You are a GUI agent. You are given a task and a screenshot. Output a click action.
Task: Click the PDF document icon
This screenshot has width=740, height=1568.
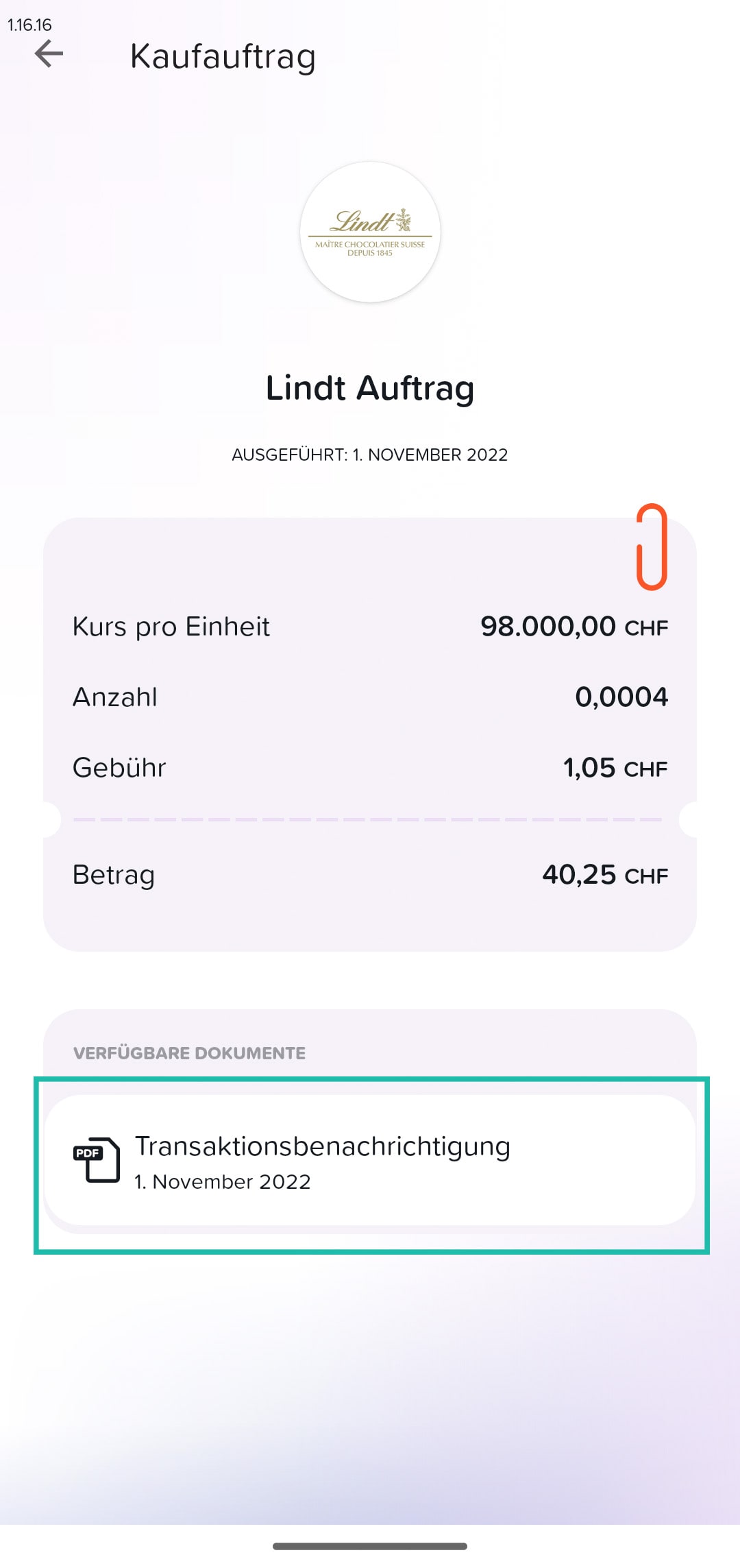pos(97,1159)
